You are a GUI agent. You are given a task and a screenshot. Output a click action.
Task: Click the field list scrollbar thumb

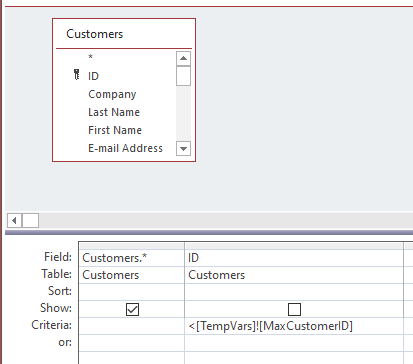tap(183, 76)
